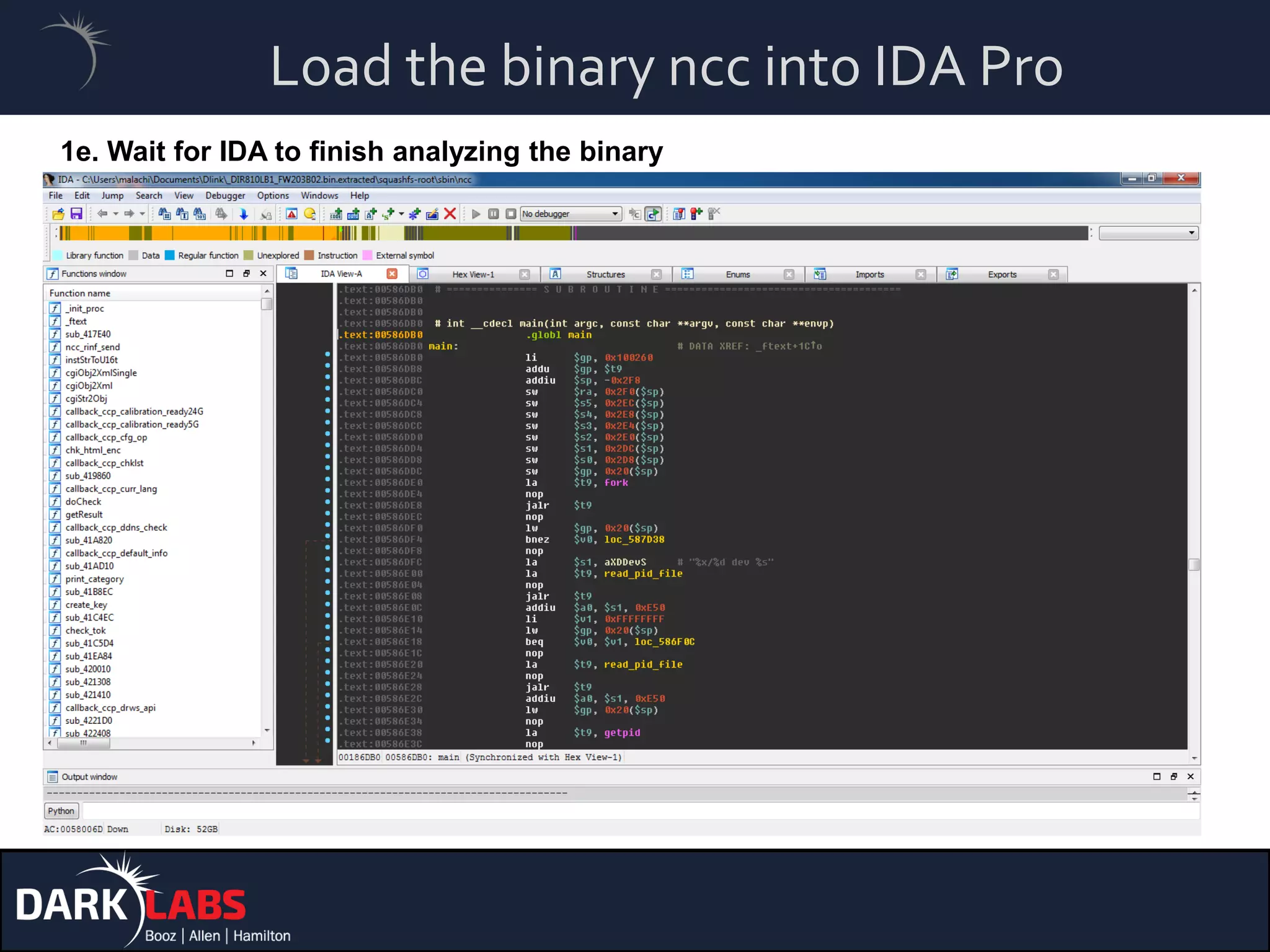The width and height of the screenshot is (1270, 952).
Task: Click the Imports tab icon
Action: 820,274
